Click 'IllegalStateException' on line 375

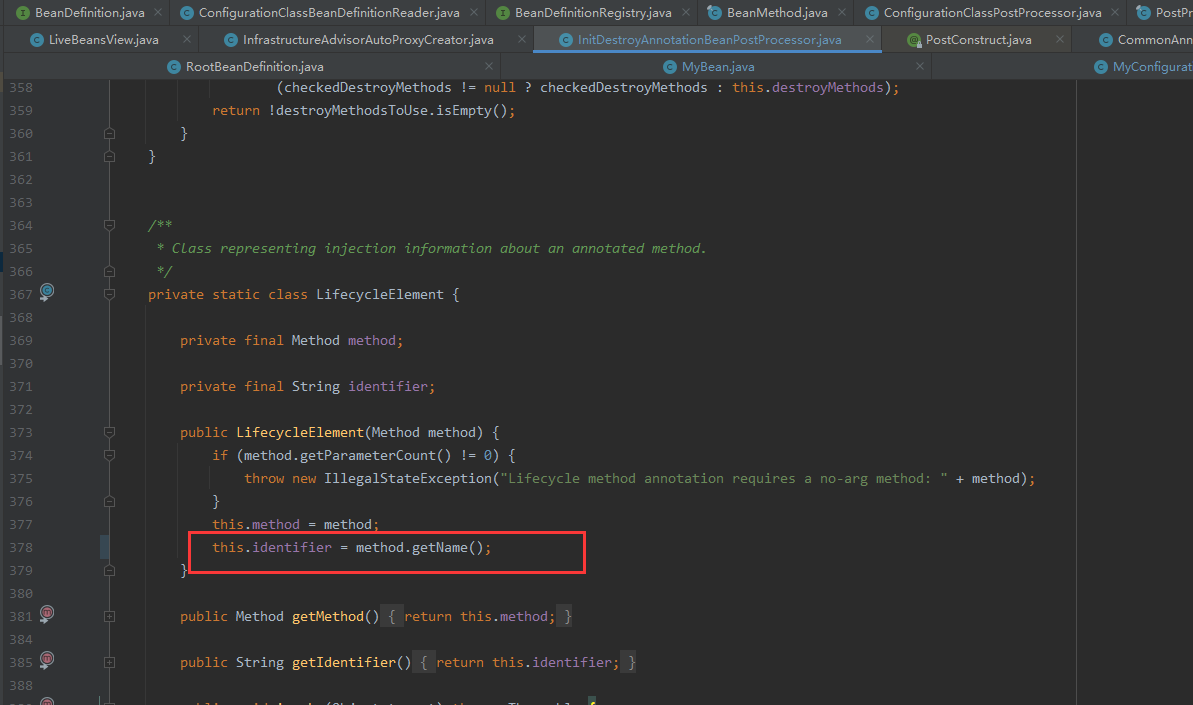pos(408,478)
